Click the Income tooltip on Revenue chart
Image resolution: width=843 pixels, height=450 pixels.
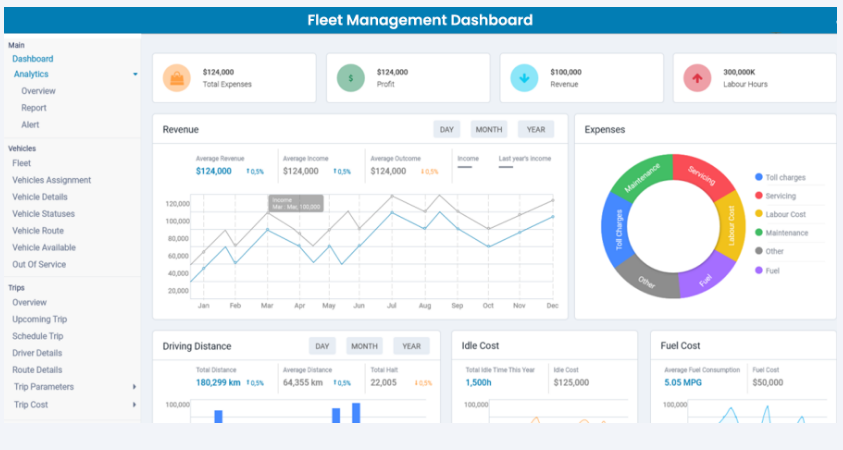[295, 203]
